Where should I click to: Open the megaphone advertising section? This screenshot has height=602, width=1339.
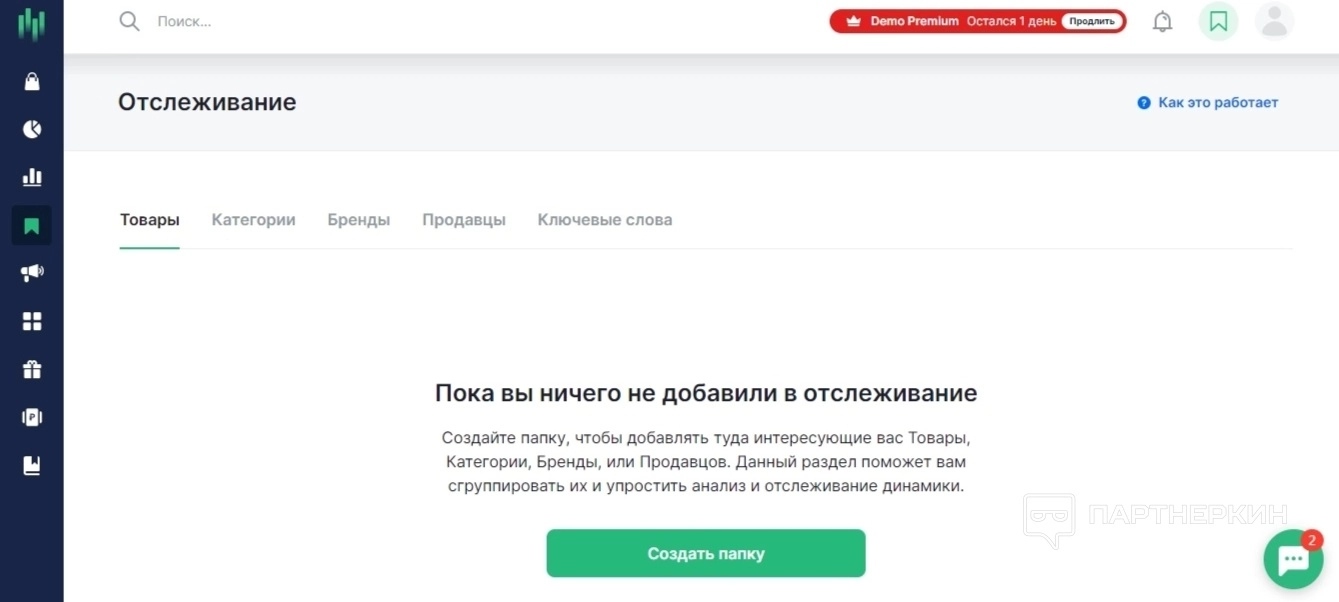tap(32, 273)
